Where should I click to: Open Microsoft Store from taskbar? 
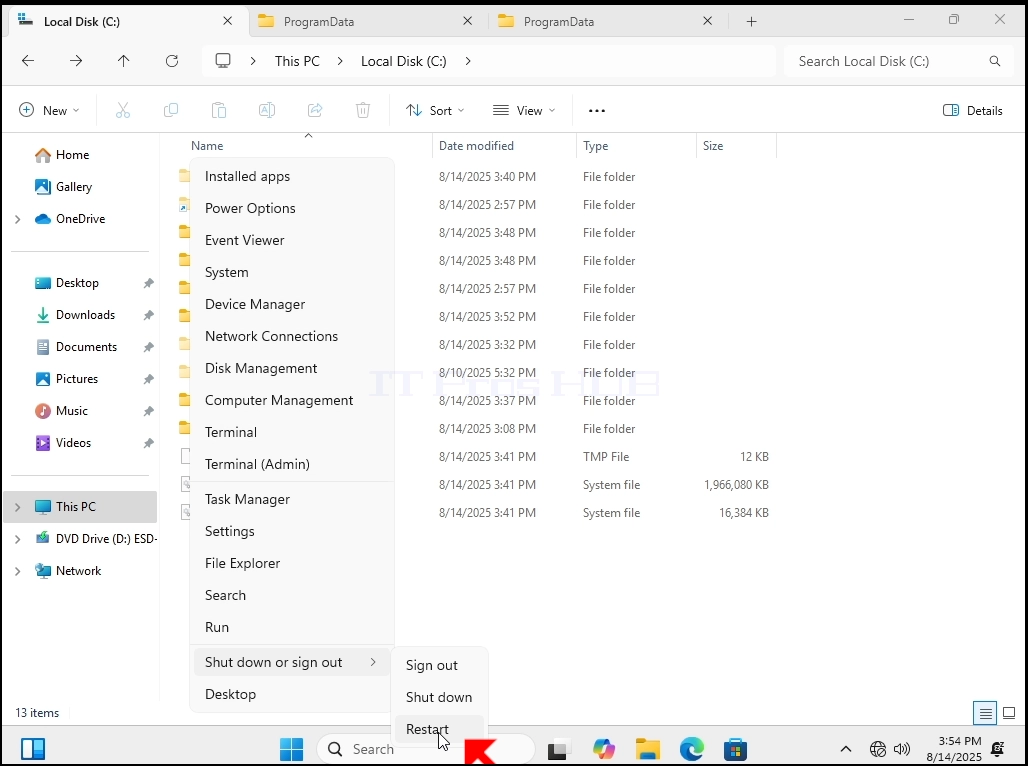[x=735, y=749]
